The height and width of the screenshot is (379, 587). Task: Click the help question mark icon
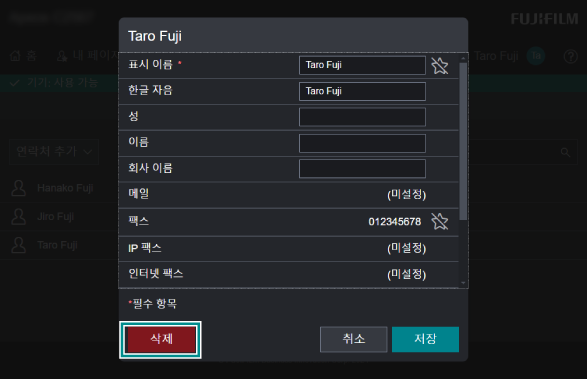click(x=571, y=57)
